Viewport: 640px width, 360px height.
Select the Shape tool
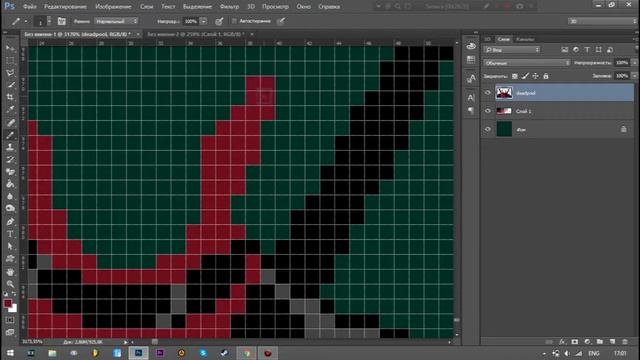(x=10, y=259)
